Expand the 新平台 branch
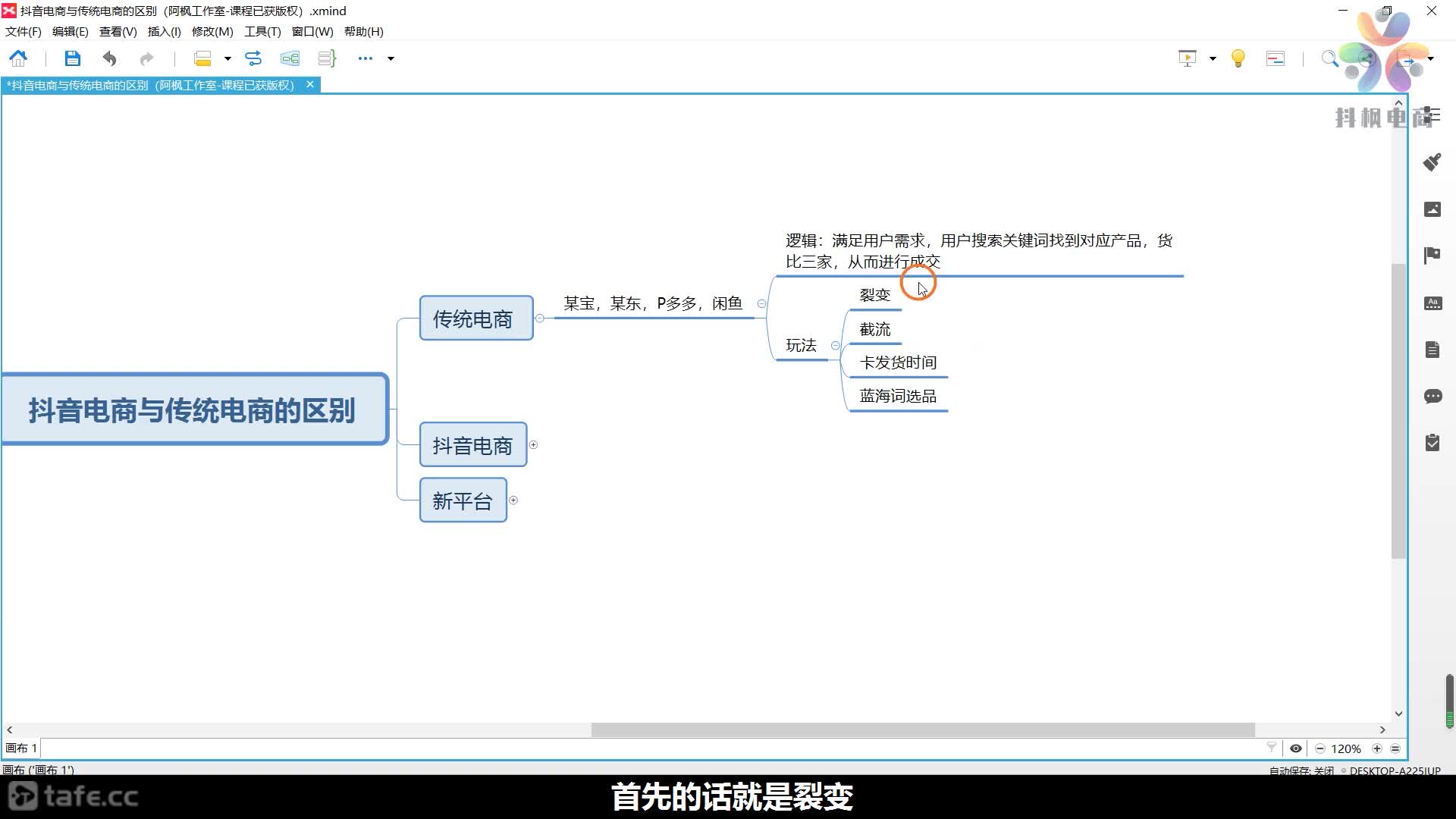 click(513, 500)
